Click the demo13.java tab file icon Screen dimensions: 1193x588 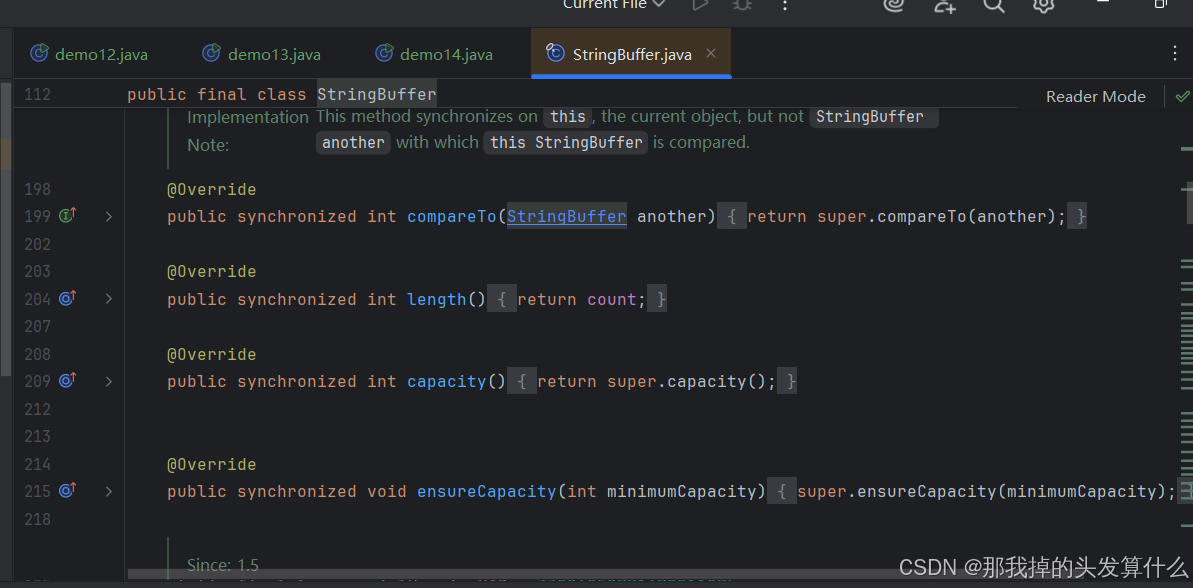(212, 53)
